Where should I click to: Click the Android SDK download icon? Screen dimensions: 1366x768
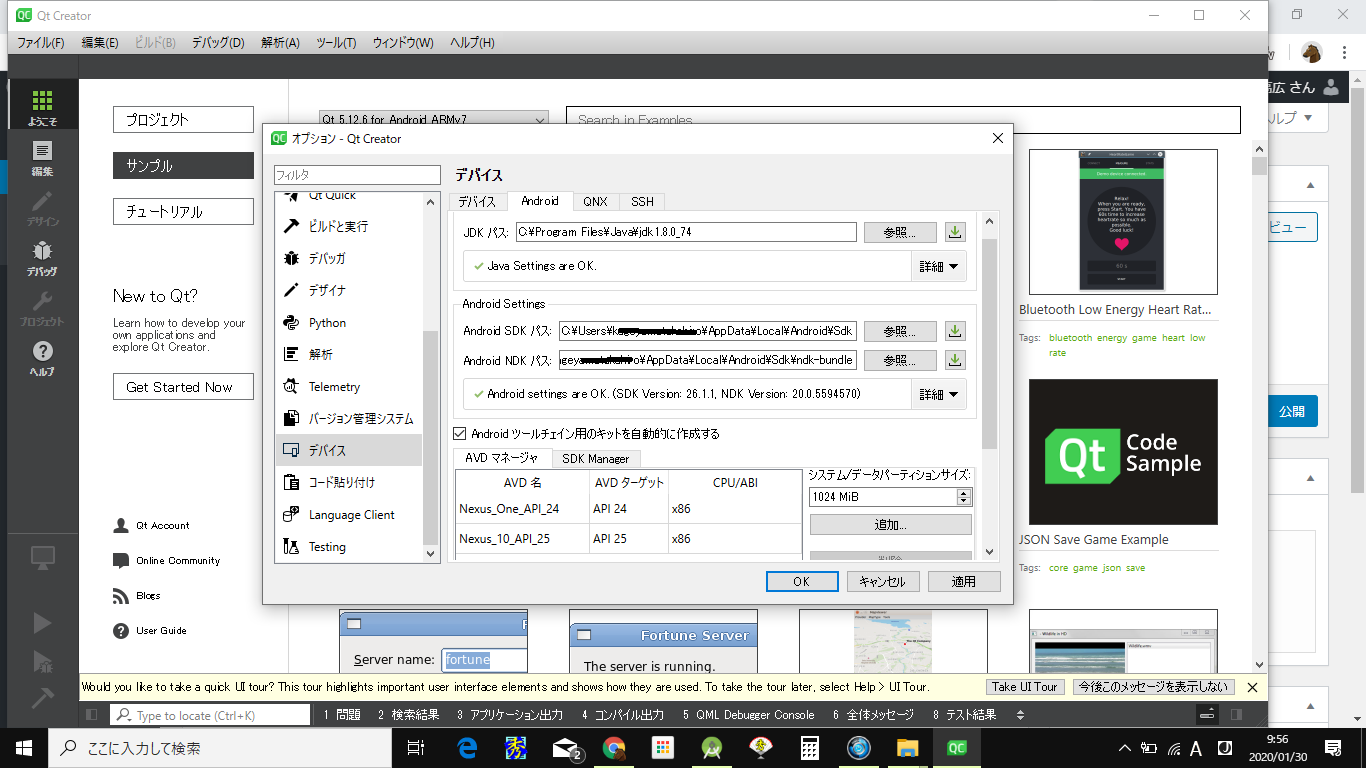[x=955, y=331]
